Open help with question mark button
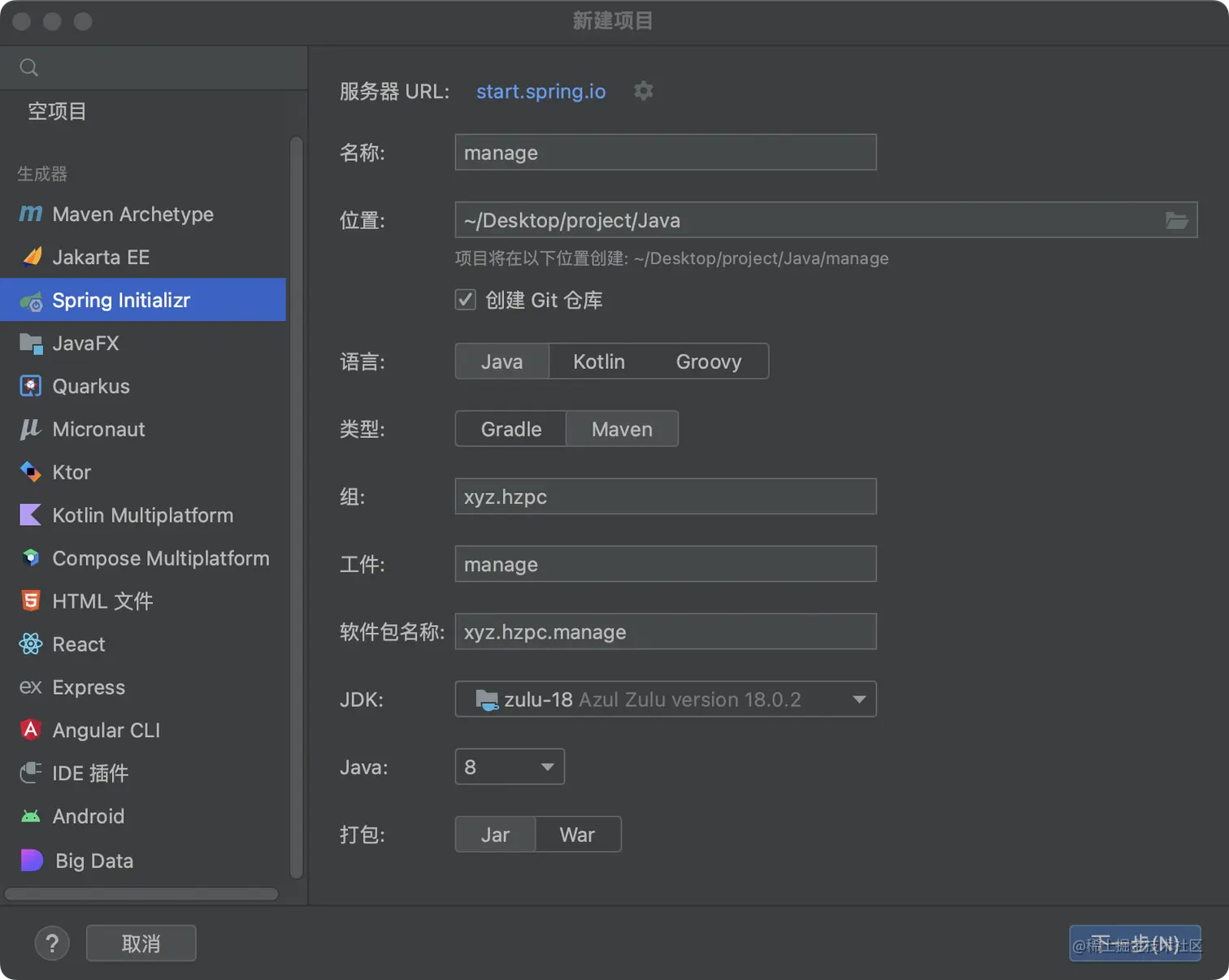1229x980 pixels. coord(52,943)
